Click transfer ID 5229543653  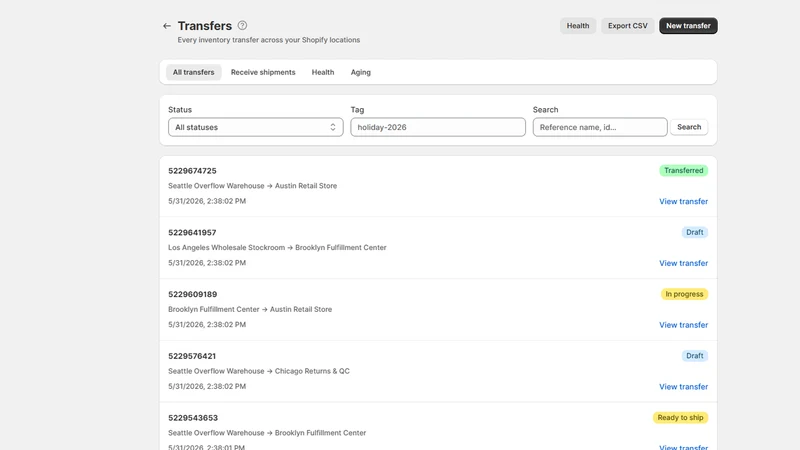pyautogui.click(x=193, y=418)
